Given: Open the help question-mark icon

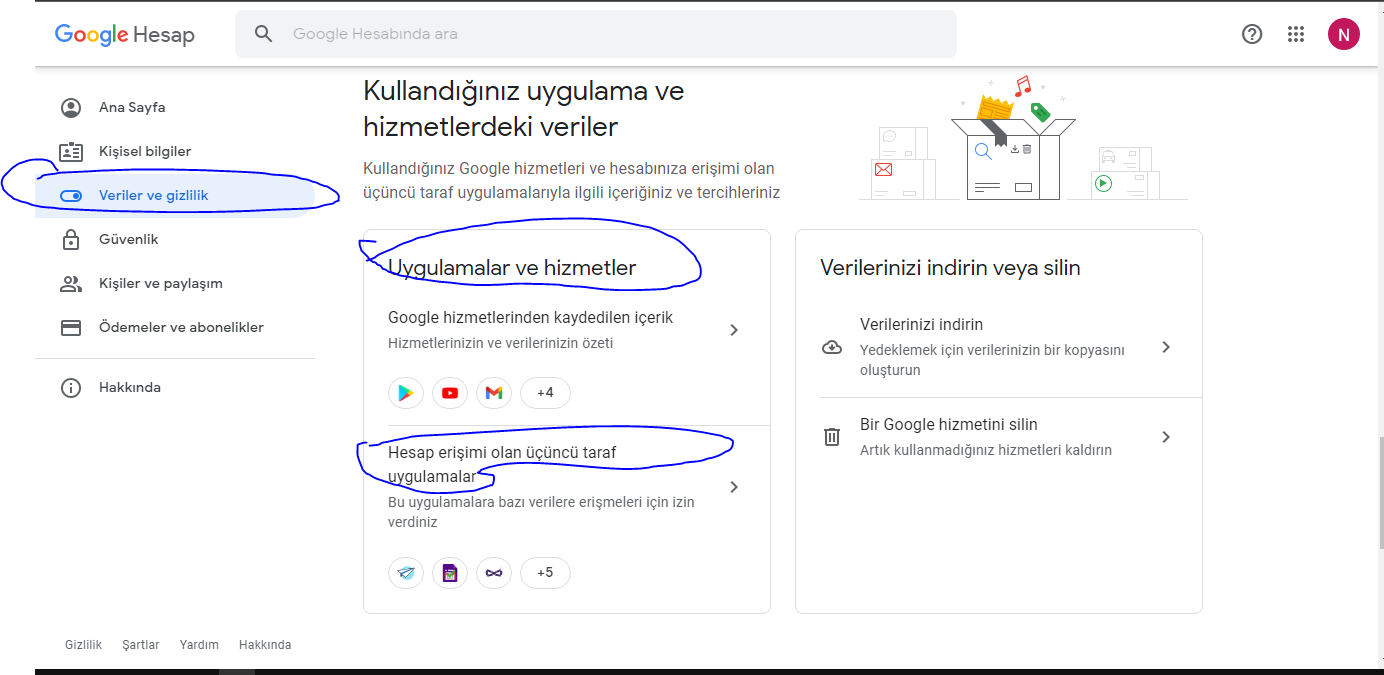Looking at the screenshot, I should [x=1252, y=34].
